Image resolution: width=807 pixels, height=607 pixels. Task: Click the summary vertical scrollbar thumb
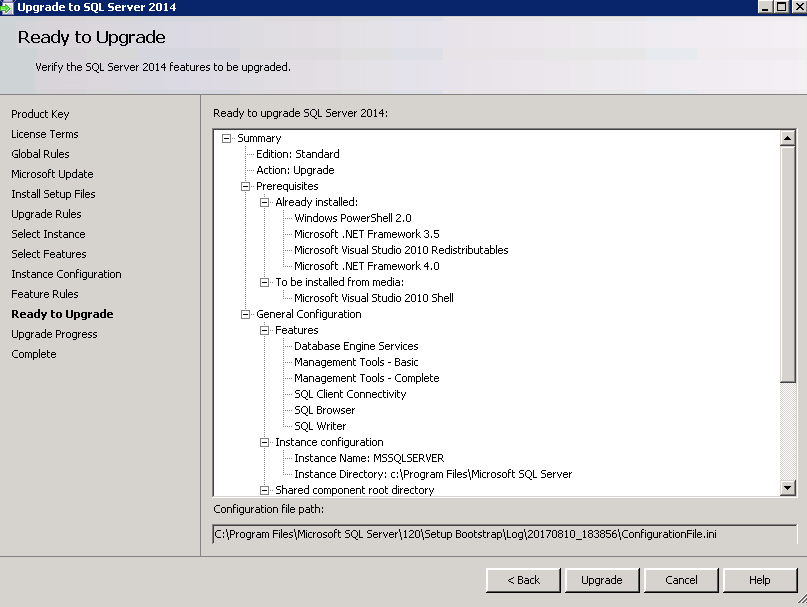point(787,264)
